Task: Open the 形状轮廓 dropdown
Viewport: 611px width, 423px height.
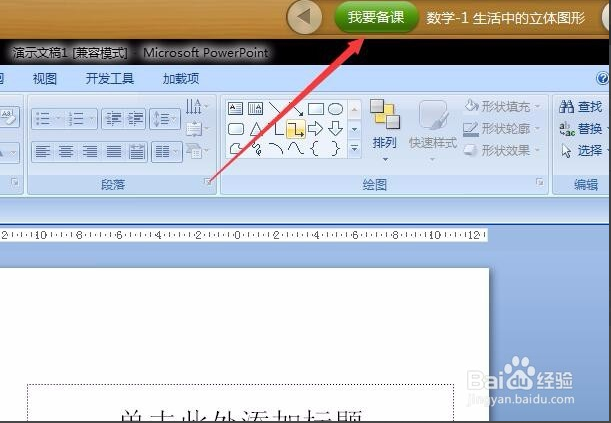Action: [503, 128]
